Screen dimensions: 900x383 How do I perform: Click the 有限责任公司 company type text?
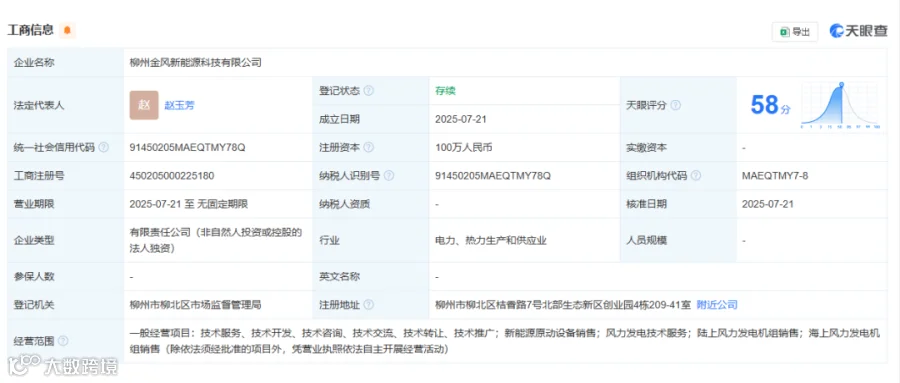215,241
